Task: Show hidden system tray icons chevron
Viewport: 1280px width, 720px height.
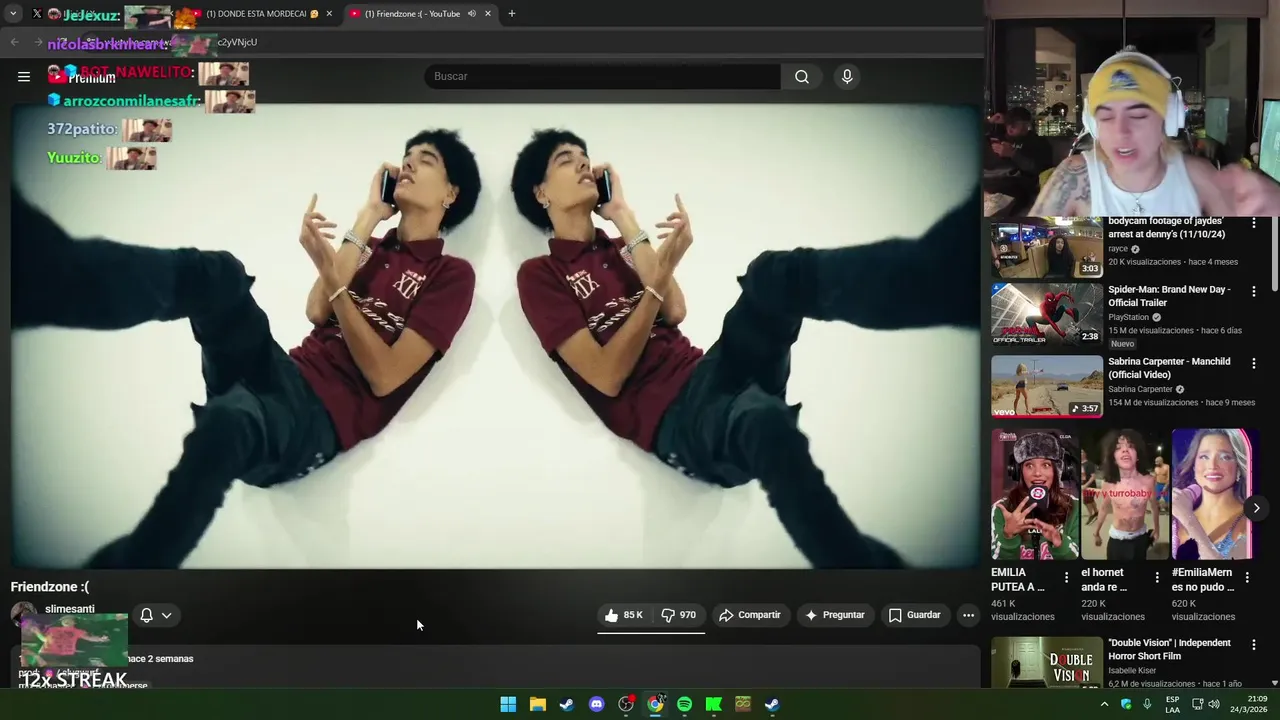Action: pyautogui.click(x=1104, y=704)
